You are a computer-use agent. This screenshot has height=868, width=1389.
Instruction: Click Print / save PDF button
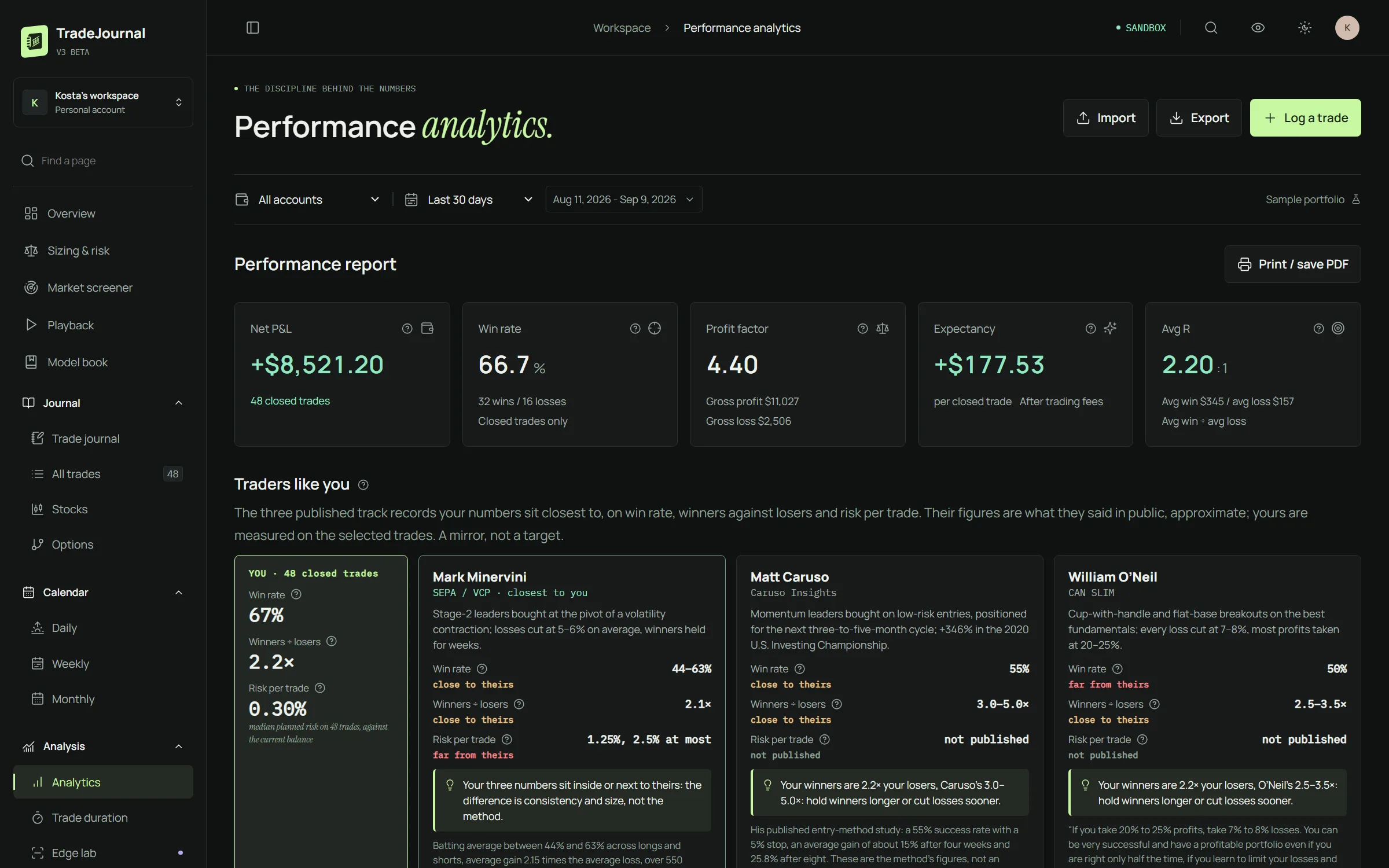tap(1292, 264)
